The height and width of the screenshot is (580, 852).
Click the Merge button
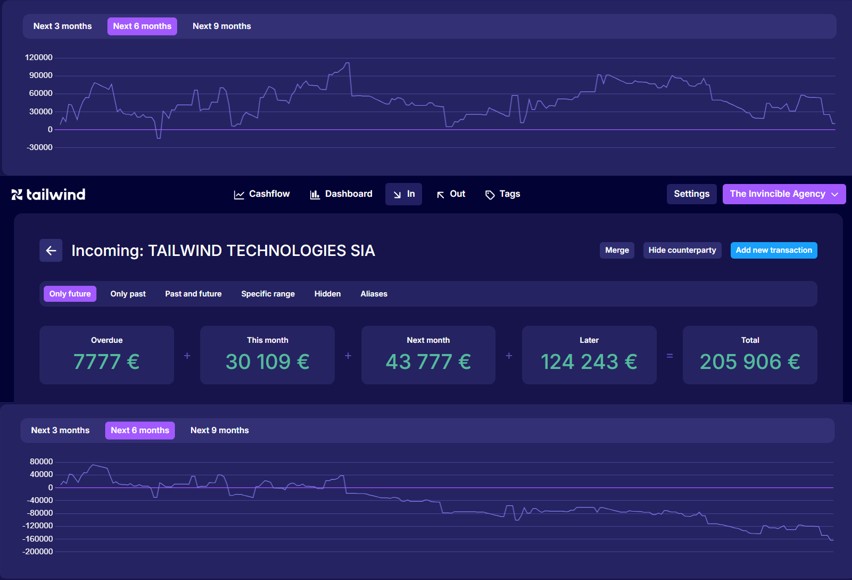(617, 250)
